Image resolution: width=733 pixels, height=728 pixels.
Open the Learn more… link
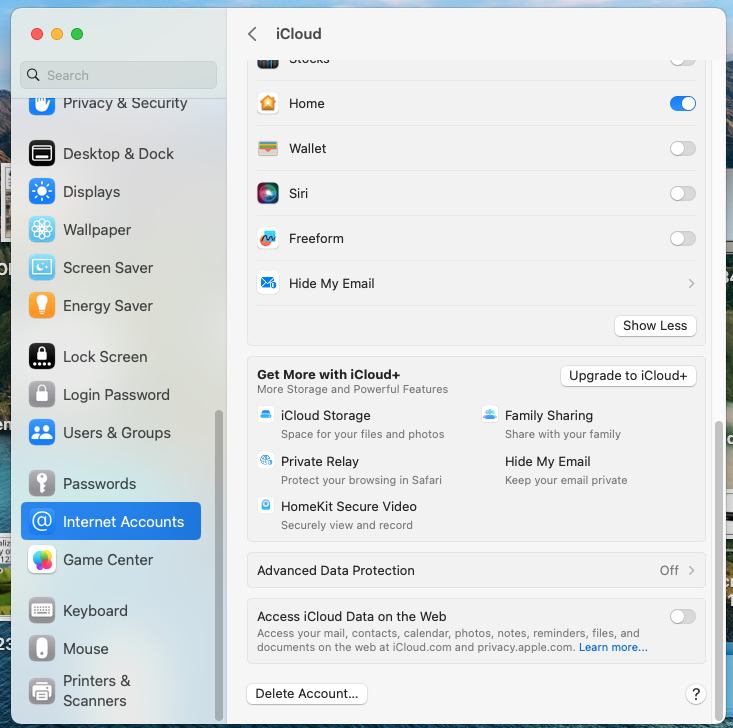[613, 647]
